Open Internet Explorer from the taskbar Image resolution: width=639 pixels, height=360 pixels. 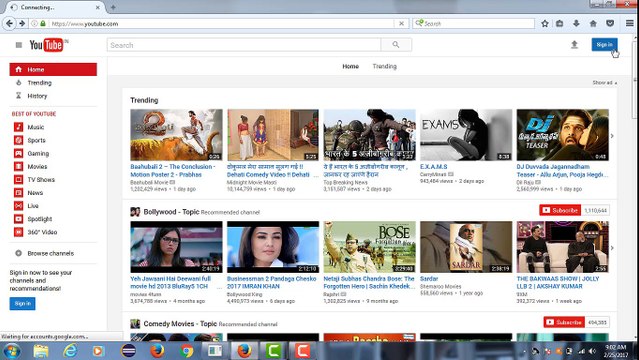click(70, 351)
